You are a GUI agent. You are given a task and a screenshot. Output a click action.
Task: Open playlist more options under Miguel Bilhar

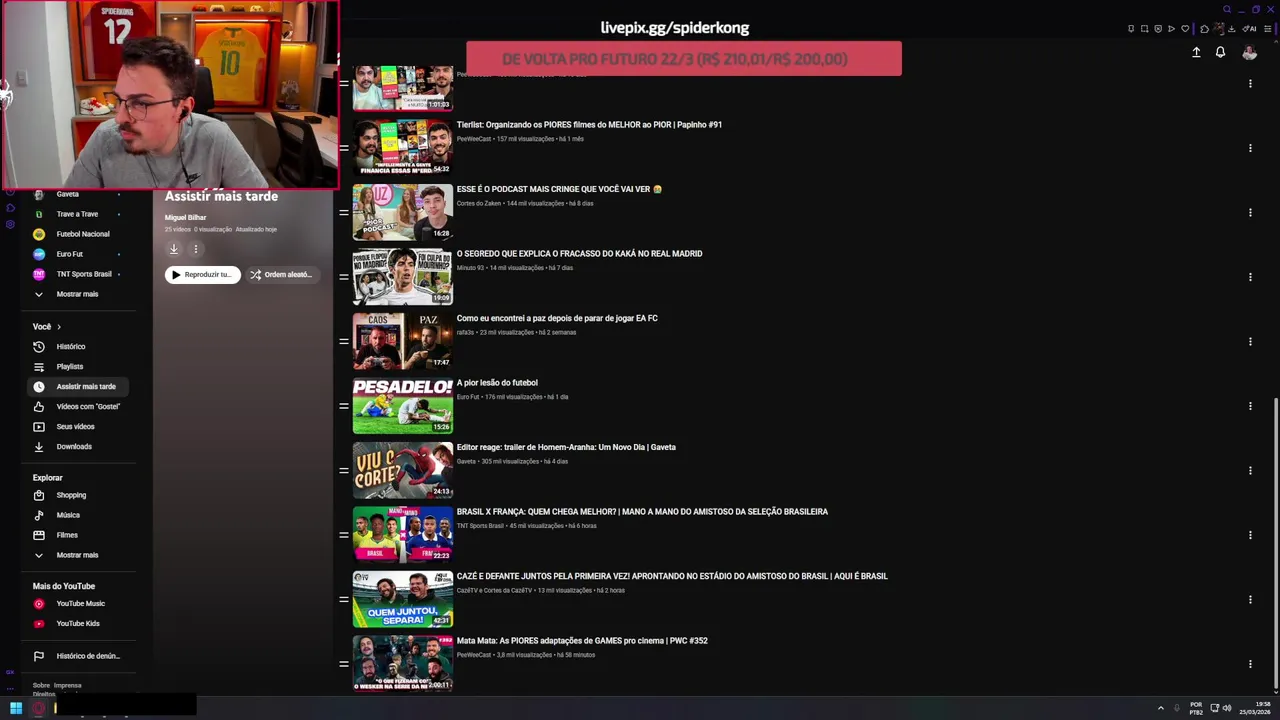point(196,249)
